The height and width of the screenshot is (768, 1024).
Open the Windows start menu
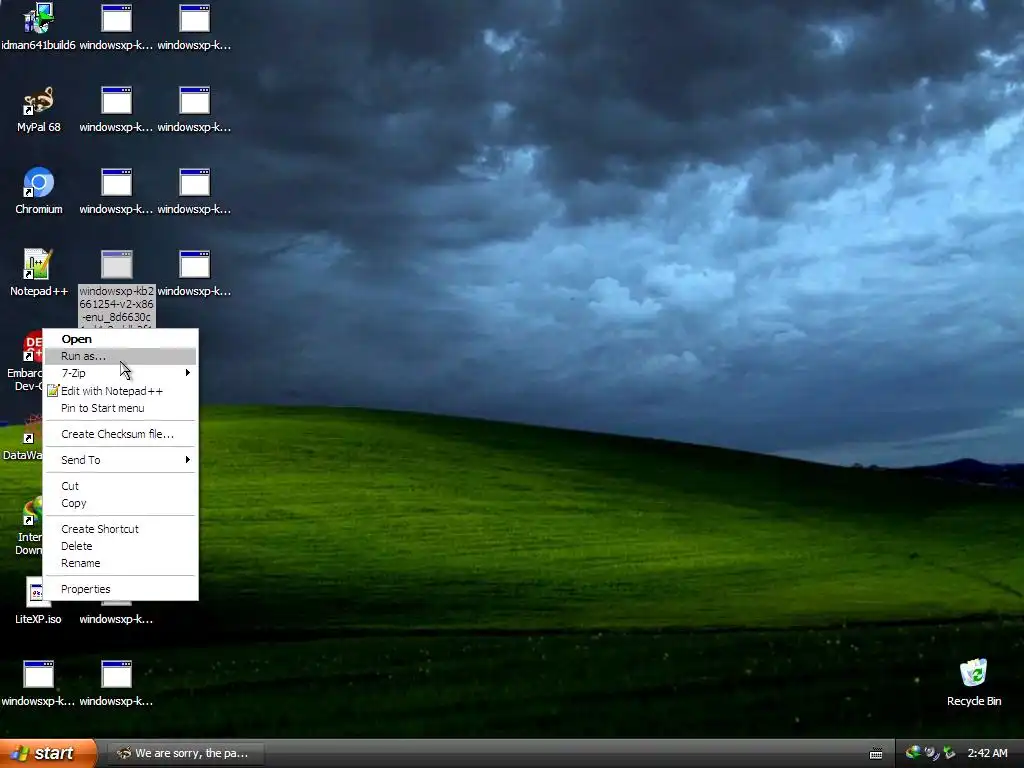coord(47,753)
